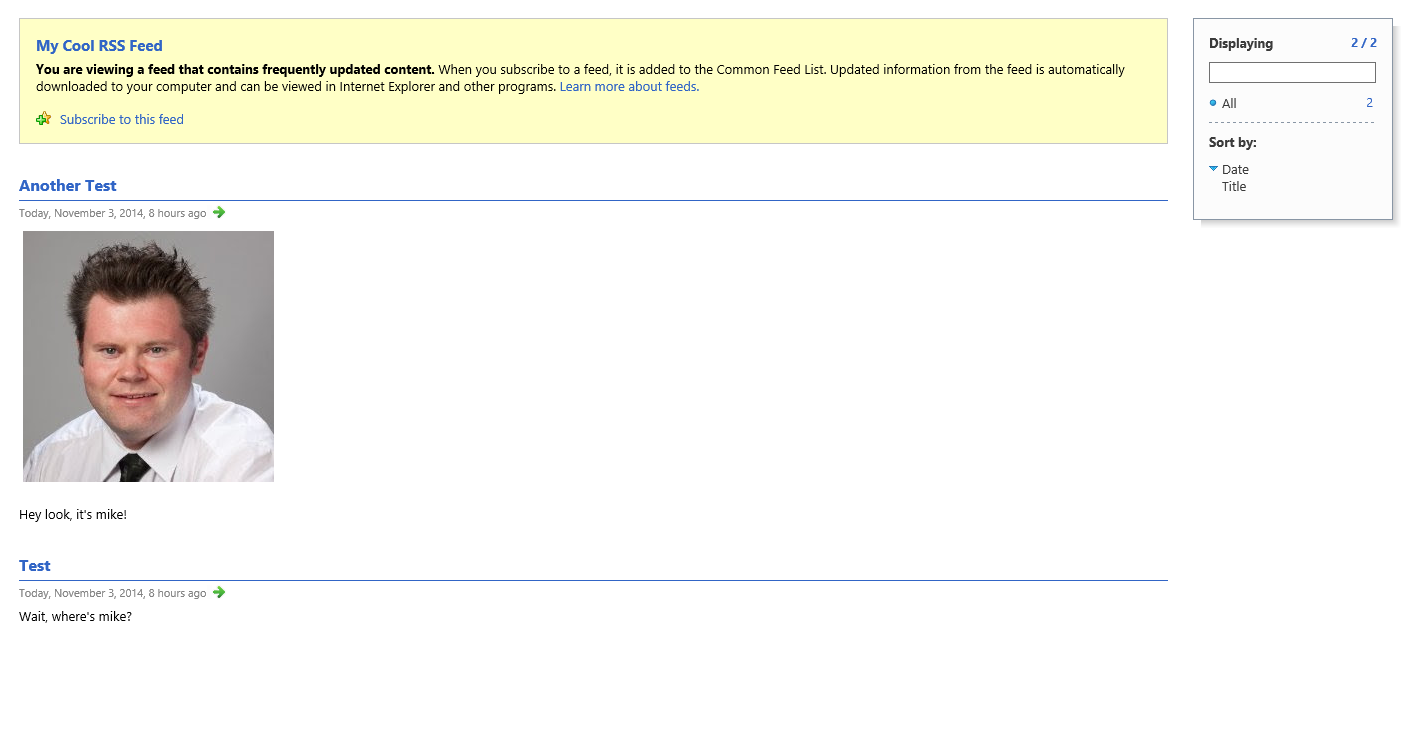This screenshot has width=1408, height=738.
Task: Sort the feed by Date
Action: pyautogui.click(x=1235, y=170)
